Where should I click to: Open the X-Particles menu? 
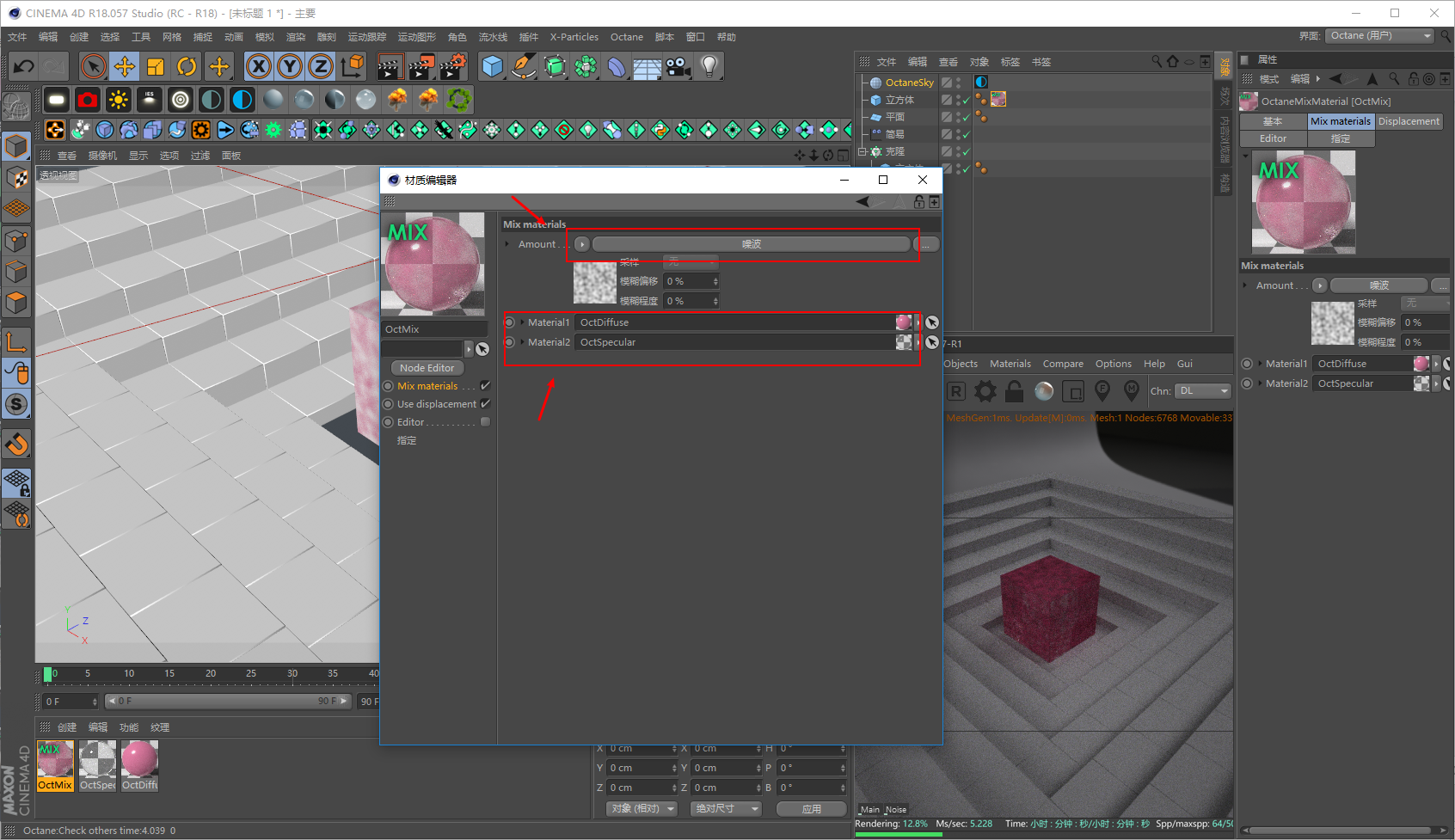pos(574,37)
